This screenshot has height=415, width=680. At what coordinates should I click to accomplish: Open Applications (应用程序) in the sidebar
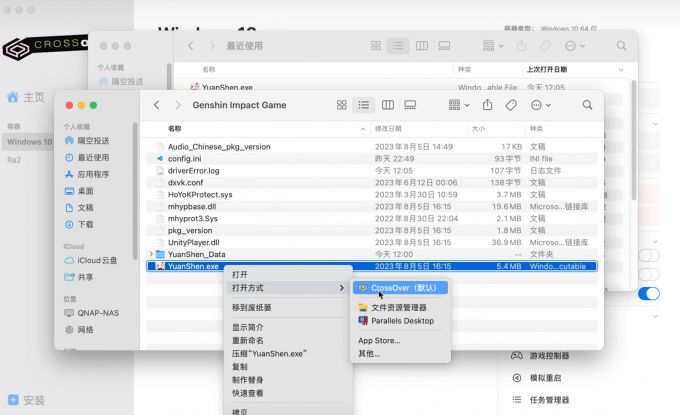(87, 174)
